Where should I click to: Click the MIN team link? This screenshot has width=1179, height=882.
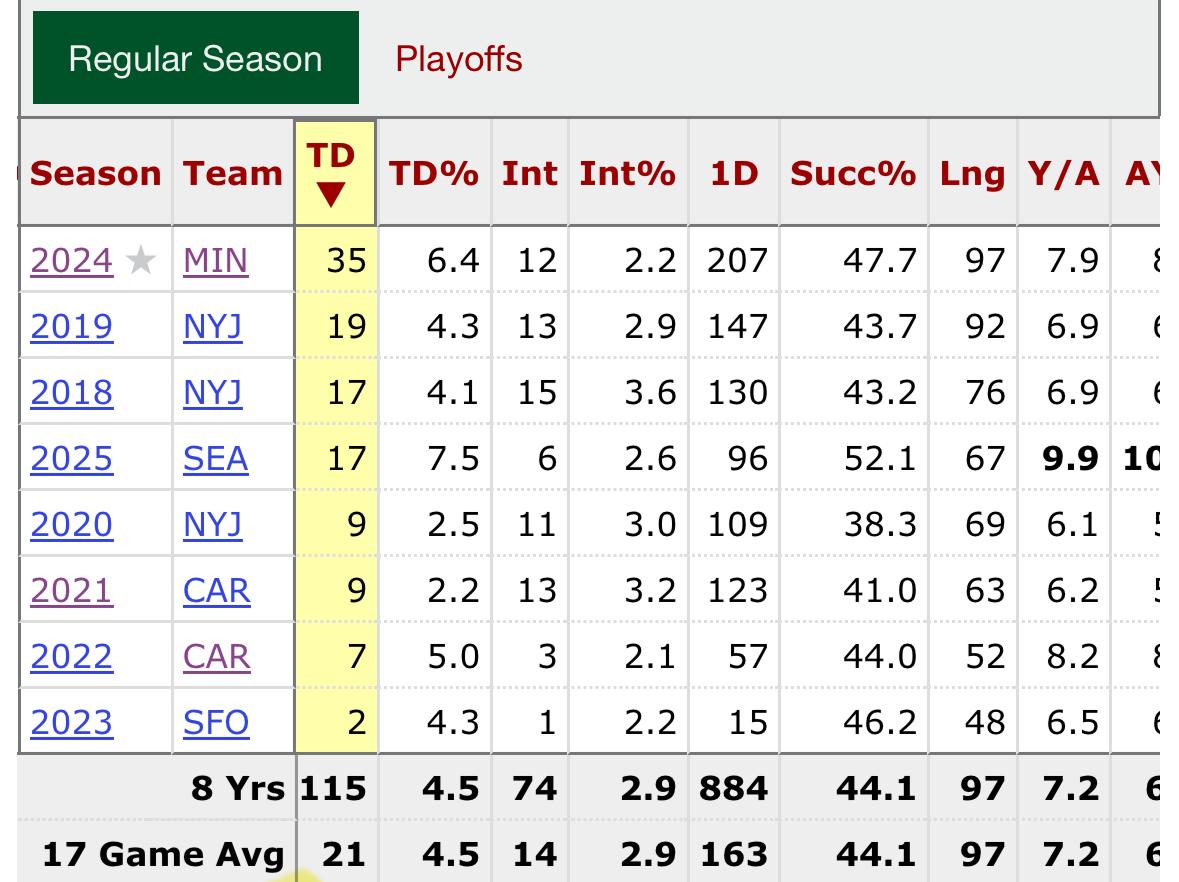tap(215, 261)
